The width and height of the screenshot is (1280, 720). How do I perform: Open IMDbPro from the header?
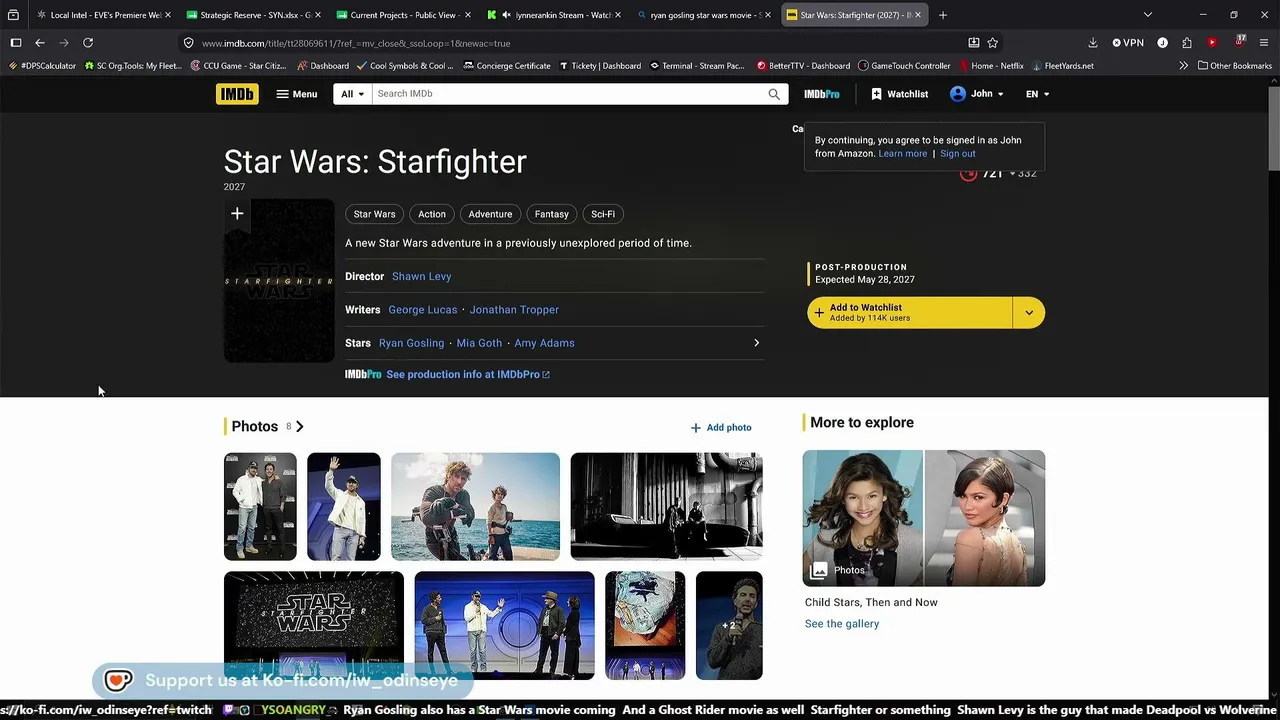[822, 94]
